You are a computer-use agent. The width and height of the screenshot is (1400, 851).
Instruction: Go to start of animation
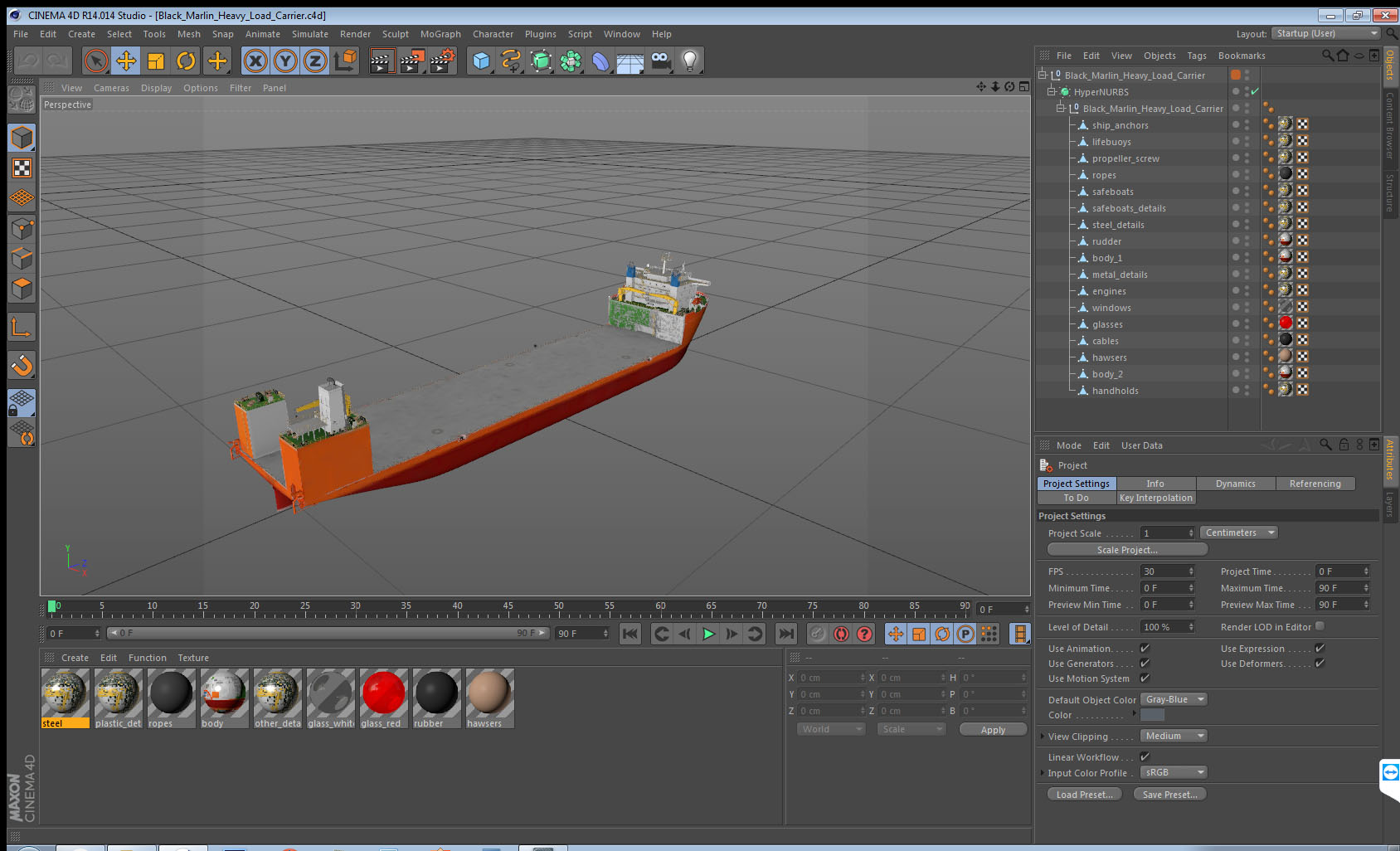tap(630, 634)
